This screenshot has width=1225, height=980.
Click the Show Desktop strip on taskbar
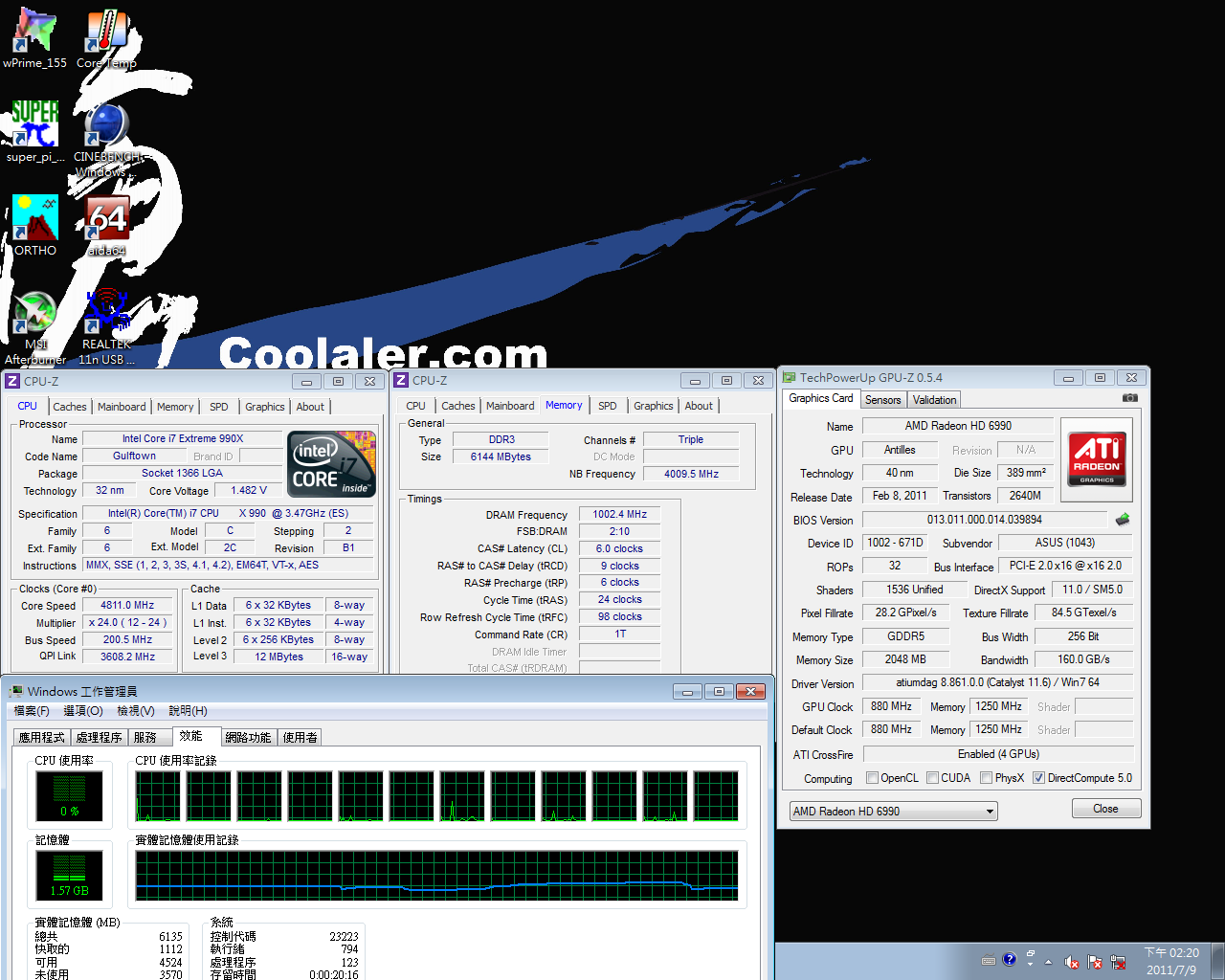pyautogui.click(x=1218, y=961)
